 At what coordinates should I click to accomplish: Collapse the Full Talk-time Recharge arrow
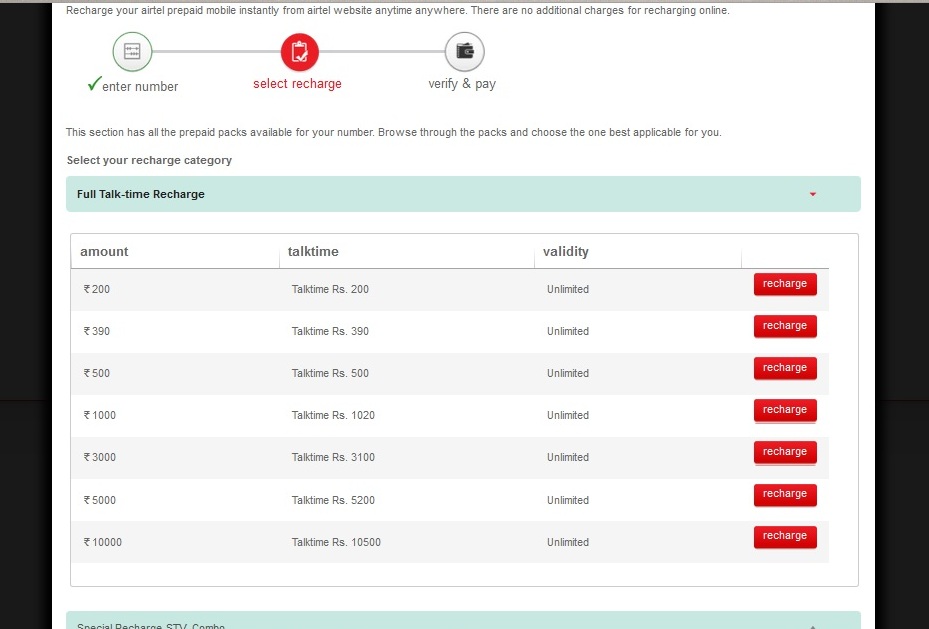pyautogui.click(x=813, y=194)
